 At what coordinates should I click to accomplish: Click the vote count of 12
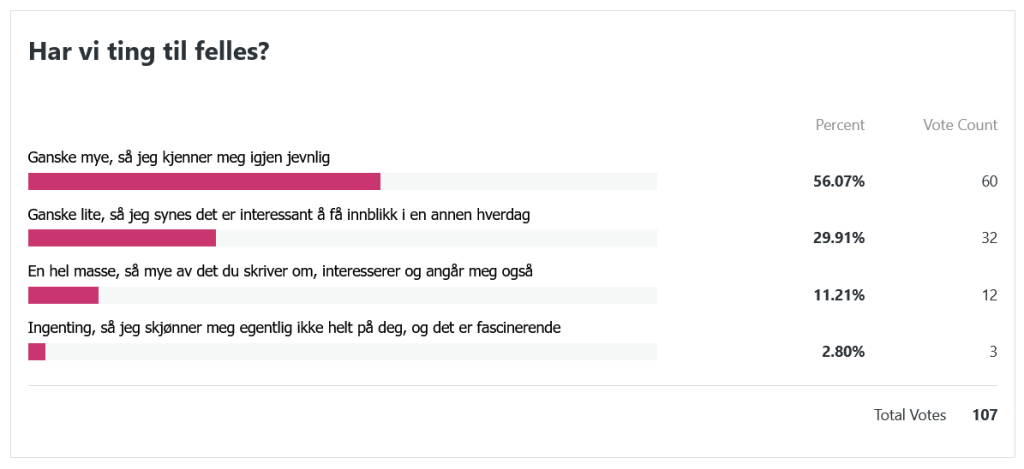click(x=989, y=295)
